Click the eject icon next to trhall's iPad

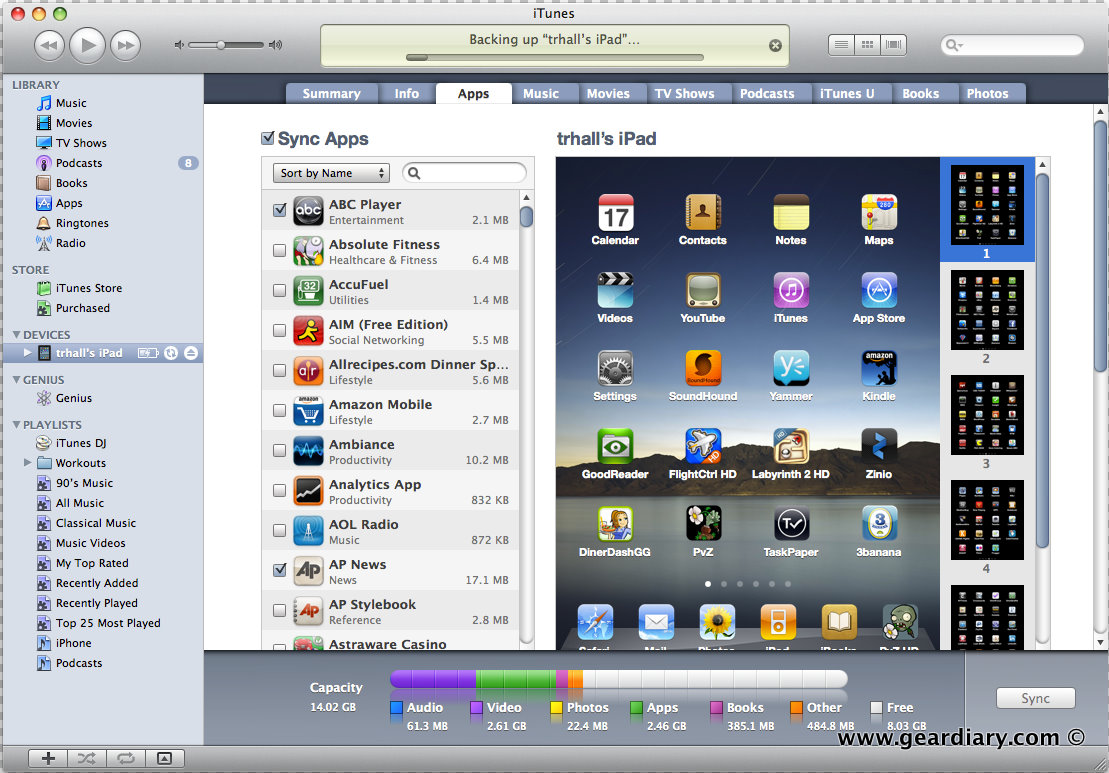click(x=191, y=353)
